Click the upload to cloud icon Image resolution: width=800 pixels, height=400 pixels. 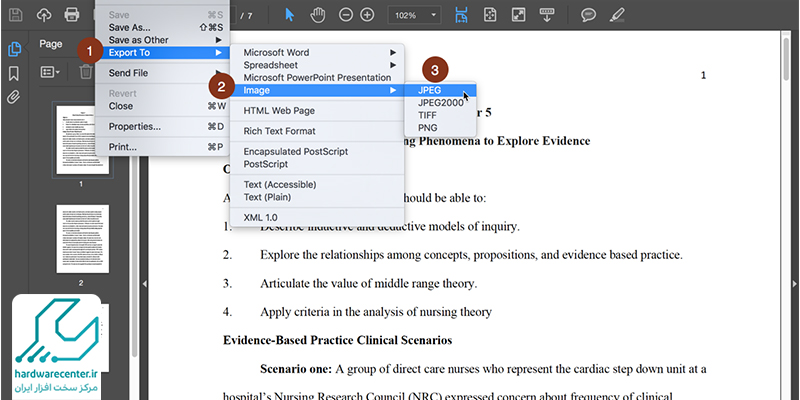44,15
